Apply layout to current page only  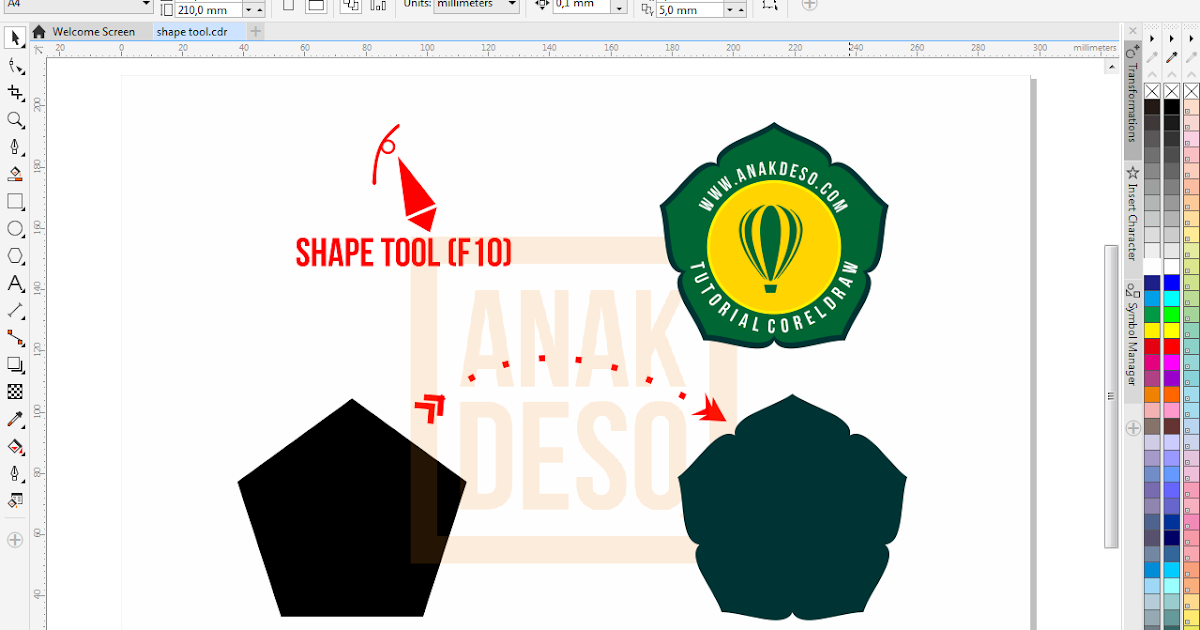click(x=377, y=5)
